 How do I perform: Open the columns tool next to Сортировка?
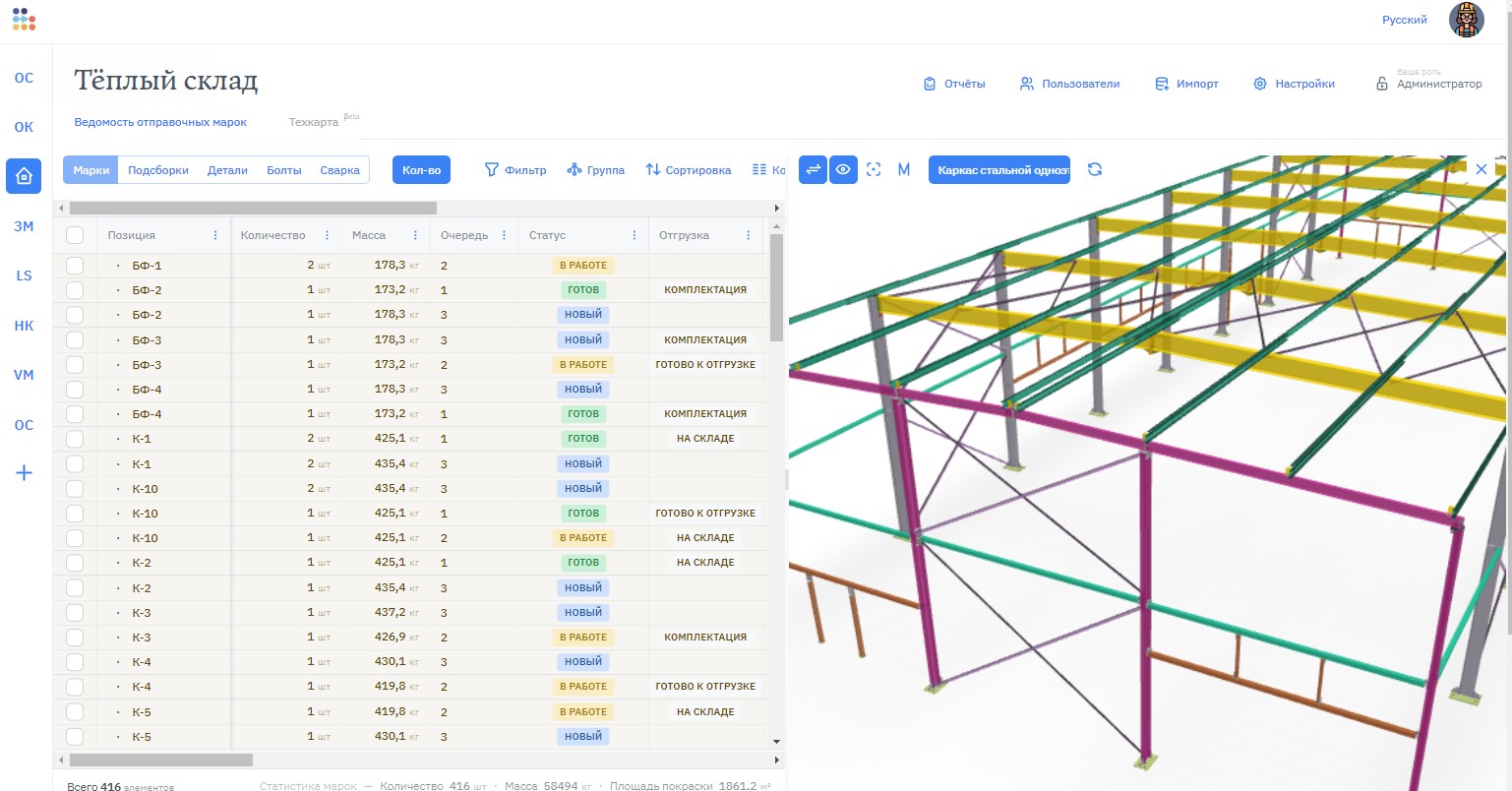click(768, 170)
